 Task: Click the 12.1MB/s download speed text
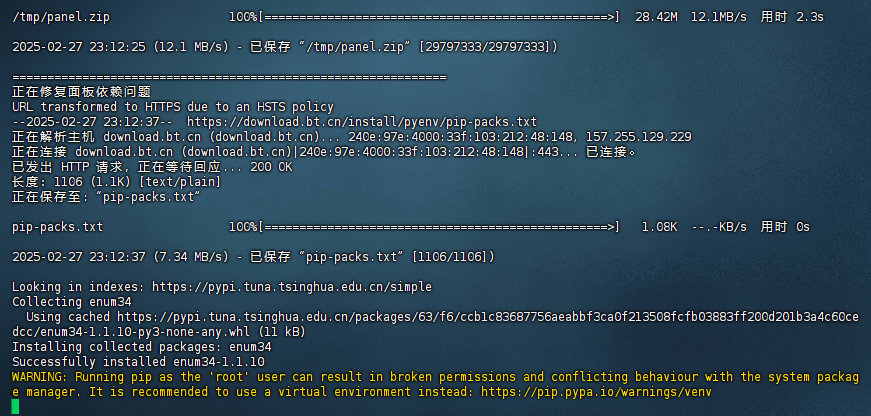pyautogui.click(x=719, y=17)
